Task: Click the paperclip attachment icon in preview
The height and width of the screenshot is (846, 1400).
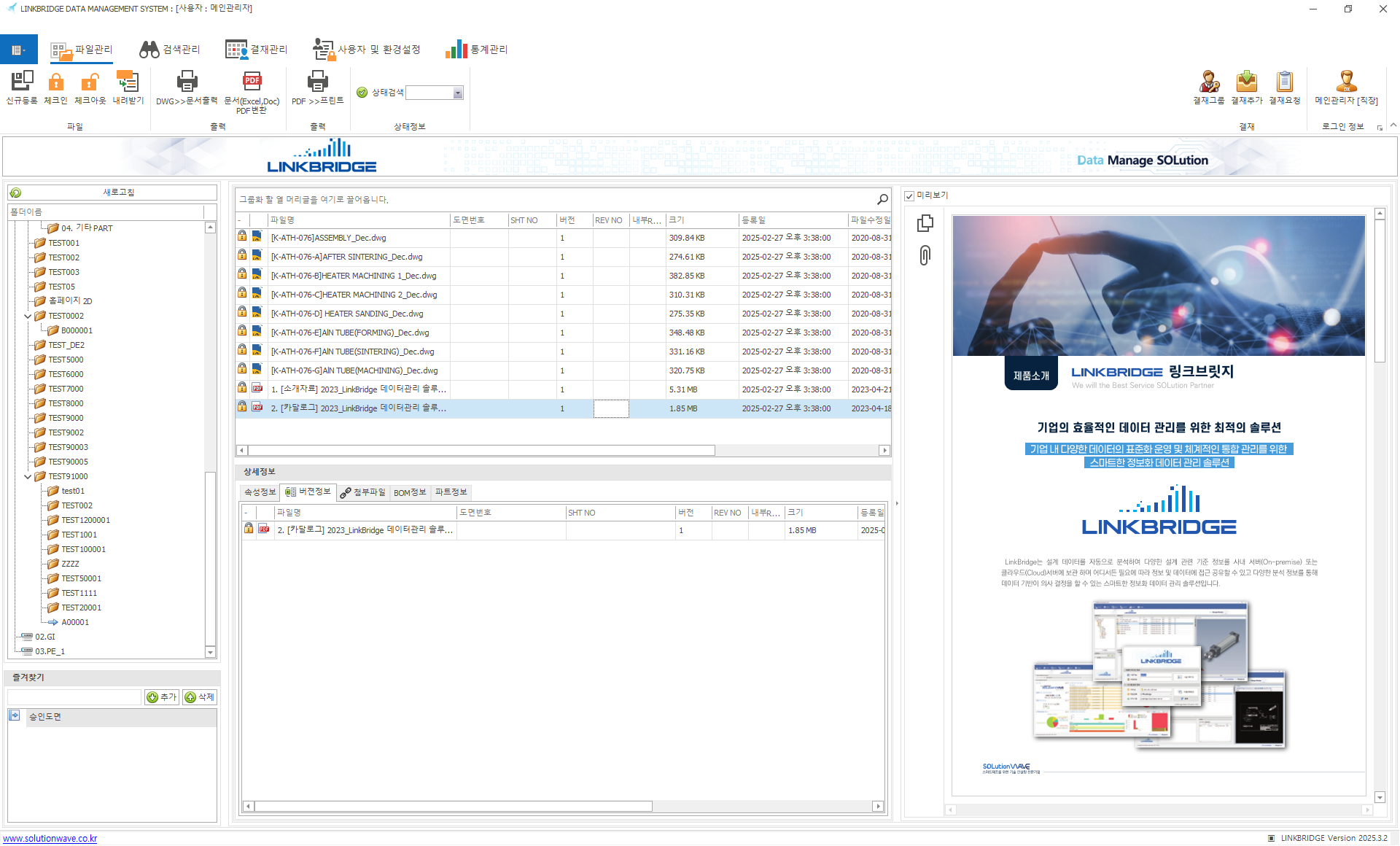Action: tap(925, 255)
